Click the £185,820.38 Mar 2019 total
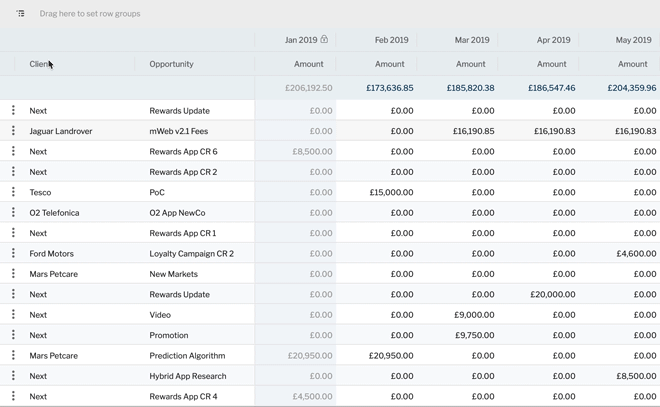 coord(471,88)
